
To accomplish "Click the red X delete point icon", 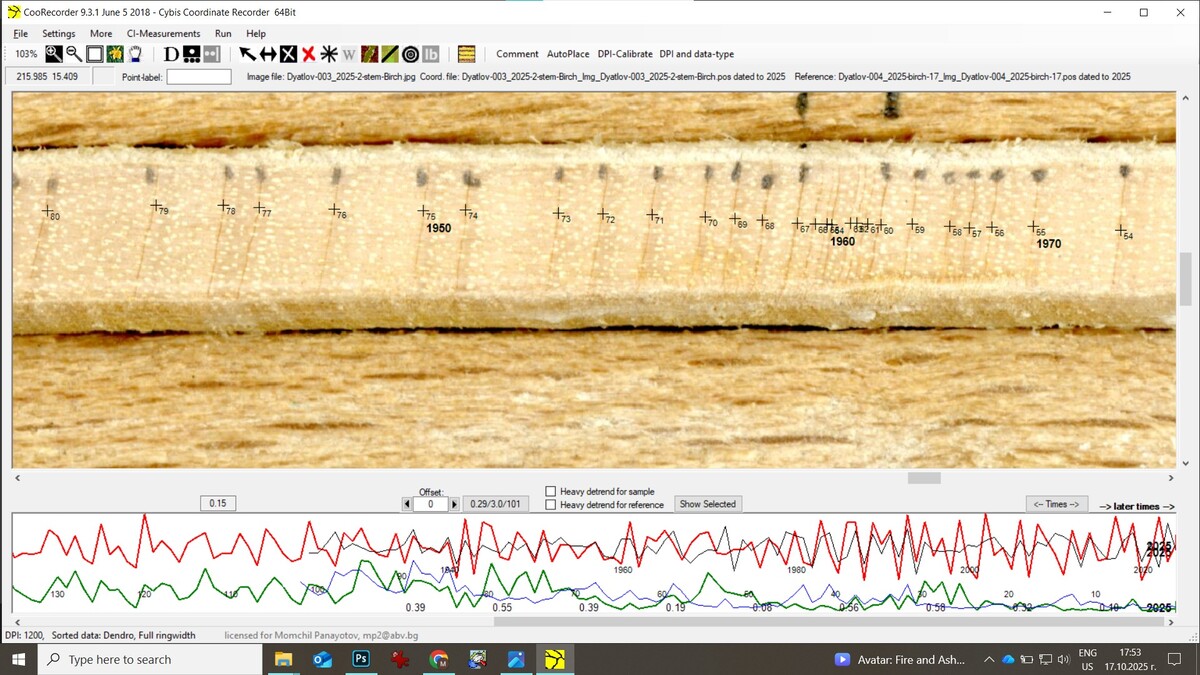I will [309, 54].
